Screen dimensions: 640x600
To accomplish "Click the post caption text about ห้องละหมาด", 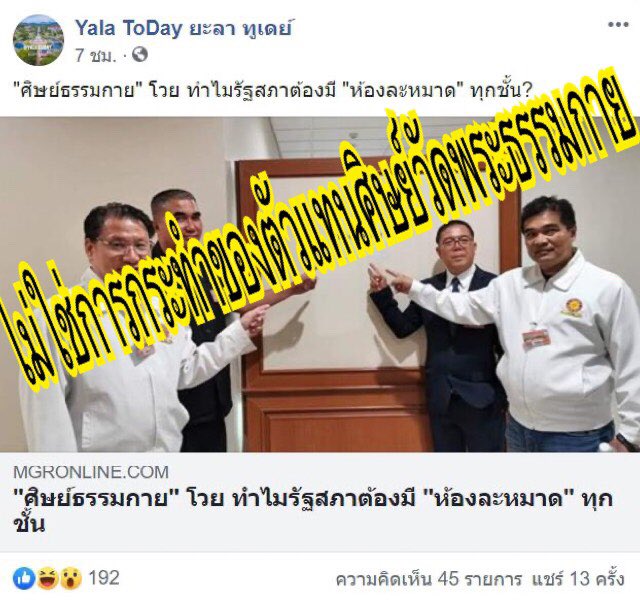I will pyautogui.click(x=275, y=91).
